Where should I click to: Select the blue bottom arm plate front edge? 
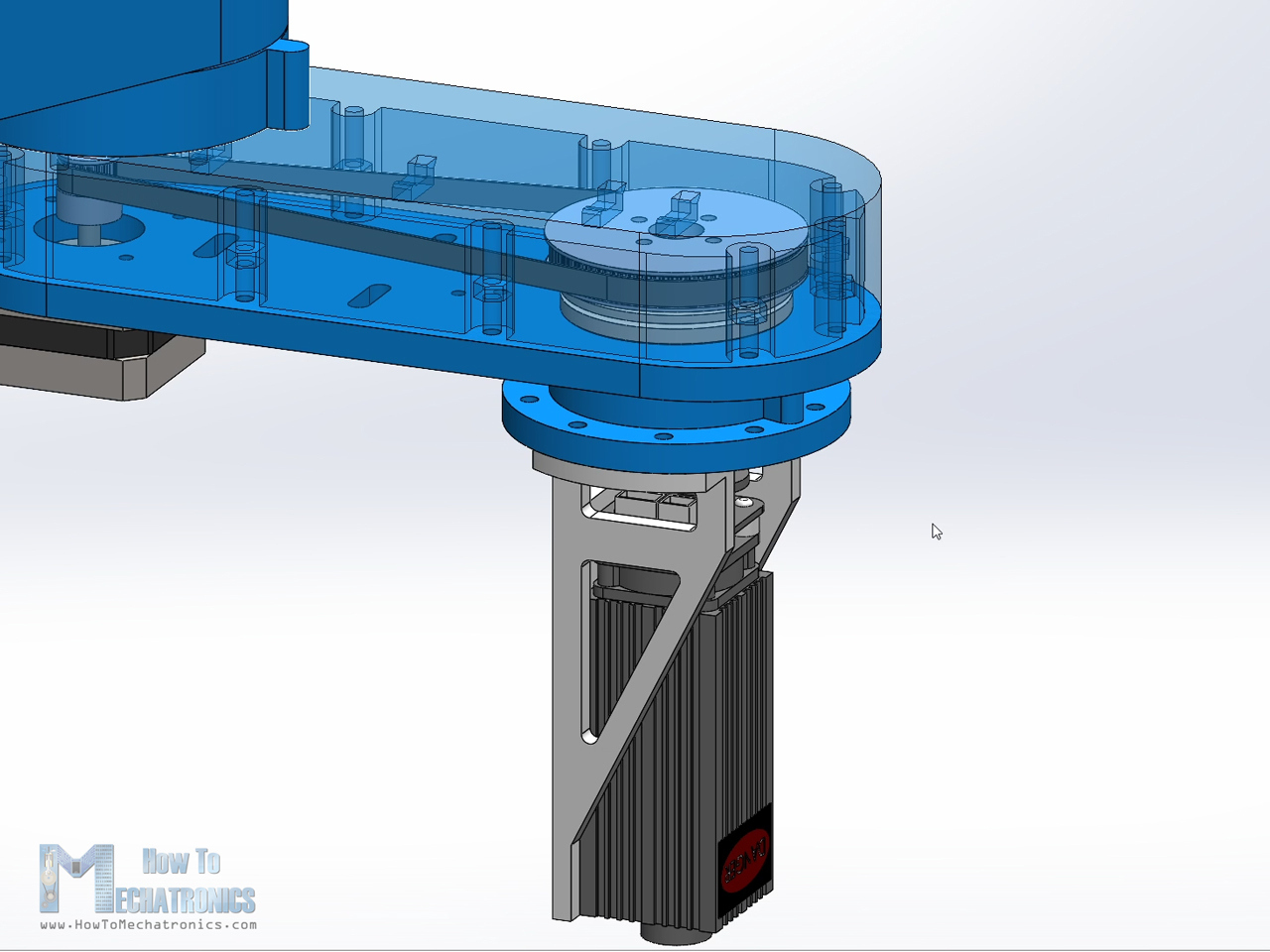(437, 342)
